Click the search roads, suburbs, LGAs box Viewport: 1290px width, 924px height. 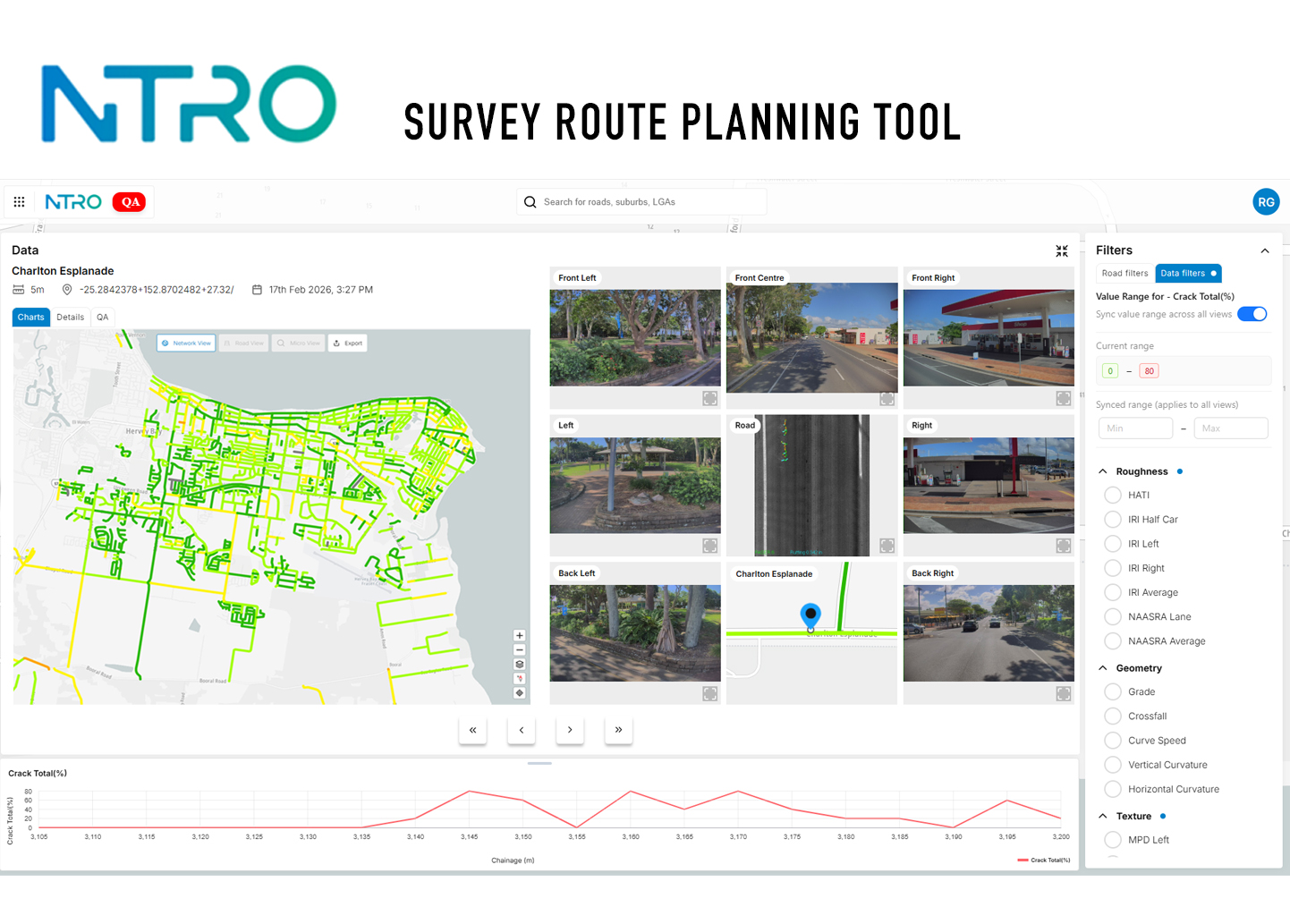641,202
